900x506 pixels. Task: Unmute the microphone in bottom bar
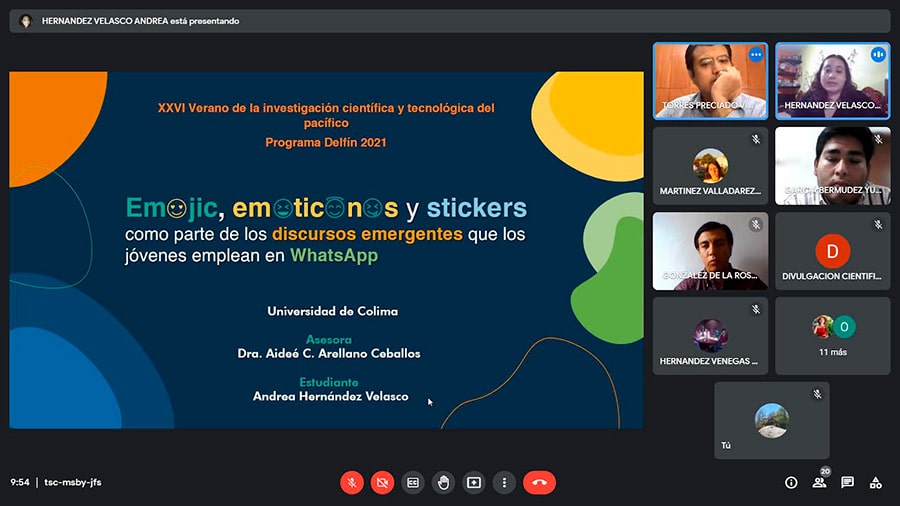tap(352, 482)
